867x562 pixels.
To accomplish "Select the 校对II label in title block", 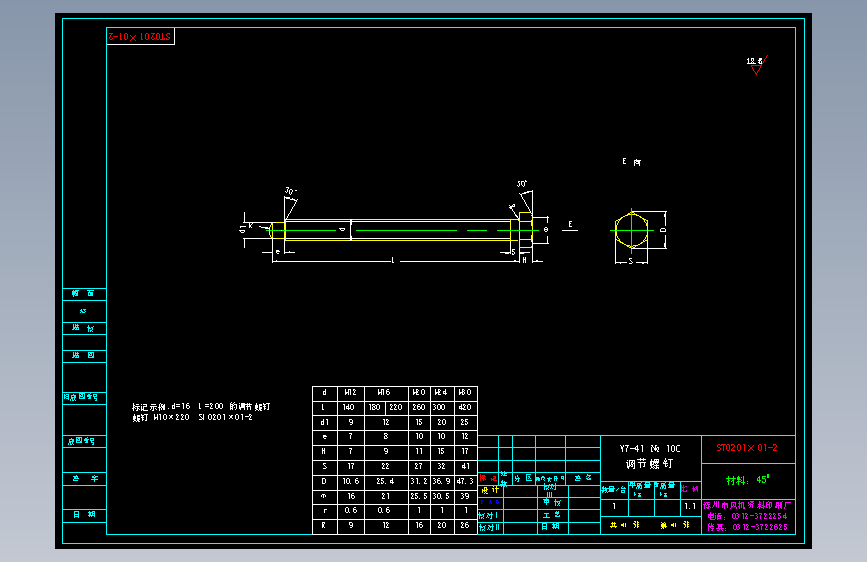I will tap(489, 527).
